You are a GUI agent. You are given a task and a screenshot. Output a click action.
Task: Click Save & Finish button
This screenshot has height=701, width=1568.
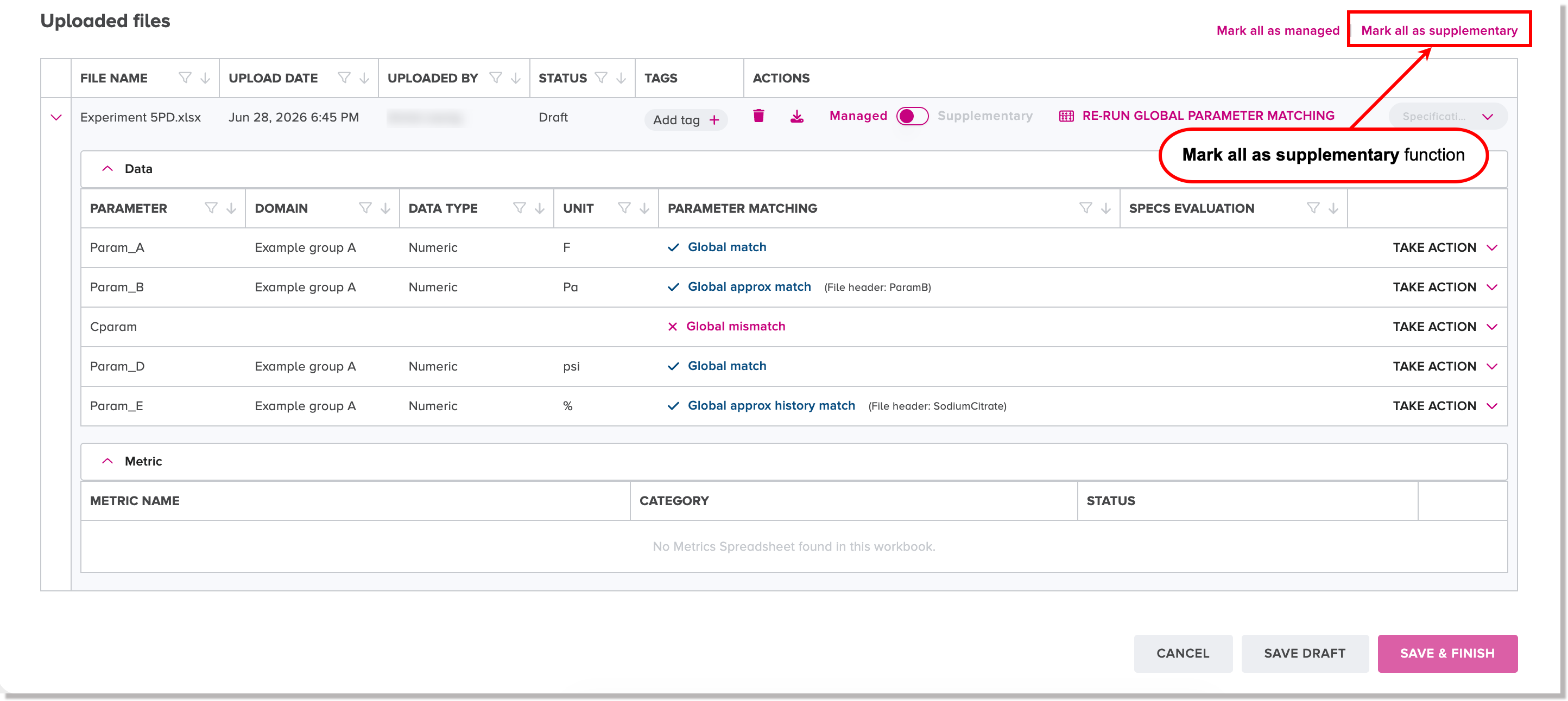click(1447, 653)
